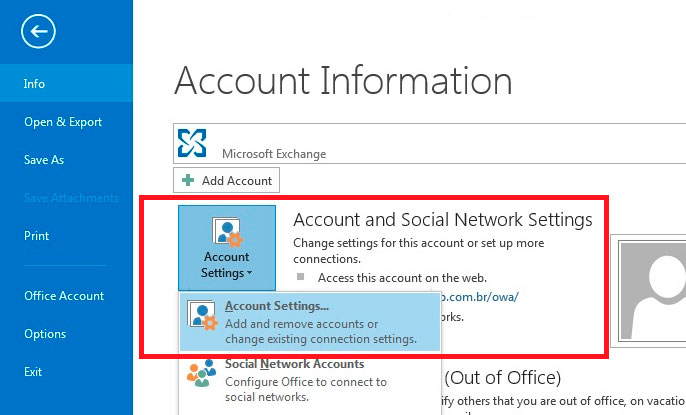
Task: Click the Account Information heading
Action: pyautogui.click(x=343, y=81)
